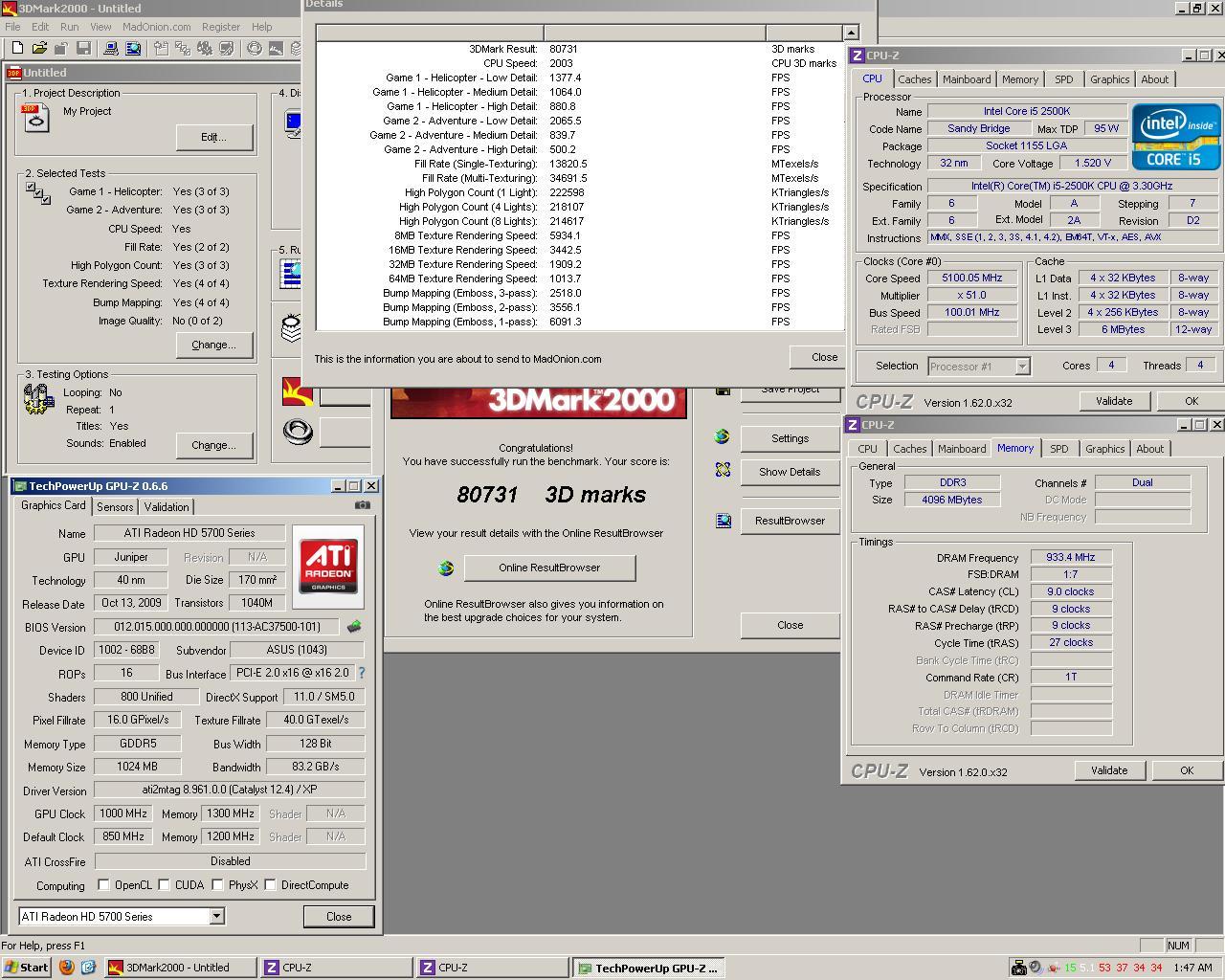Click the ATI Radeon logo in GPU-Z

click(328, 566)
